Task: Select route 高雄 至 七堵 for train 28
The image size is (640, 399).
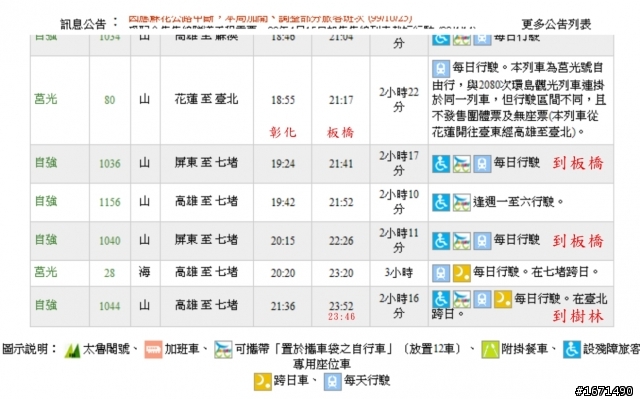Action: 206,272
